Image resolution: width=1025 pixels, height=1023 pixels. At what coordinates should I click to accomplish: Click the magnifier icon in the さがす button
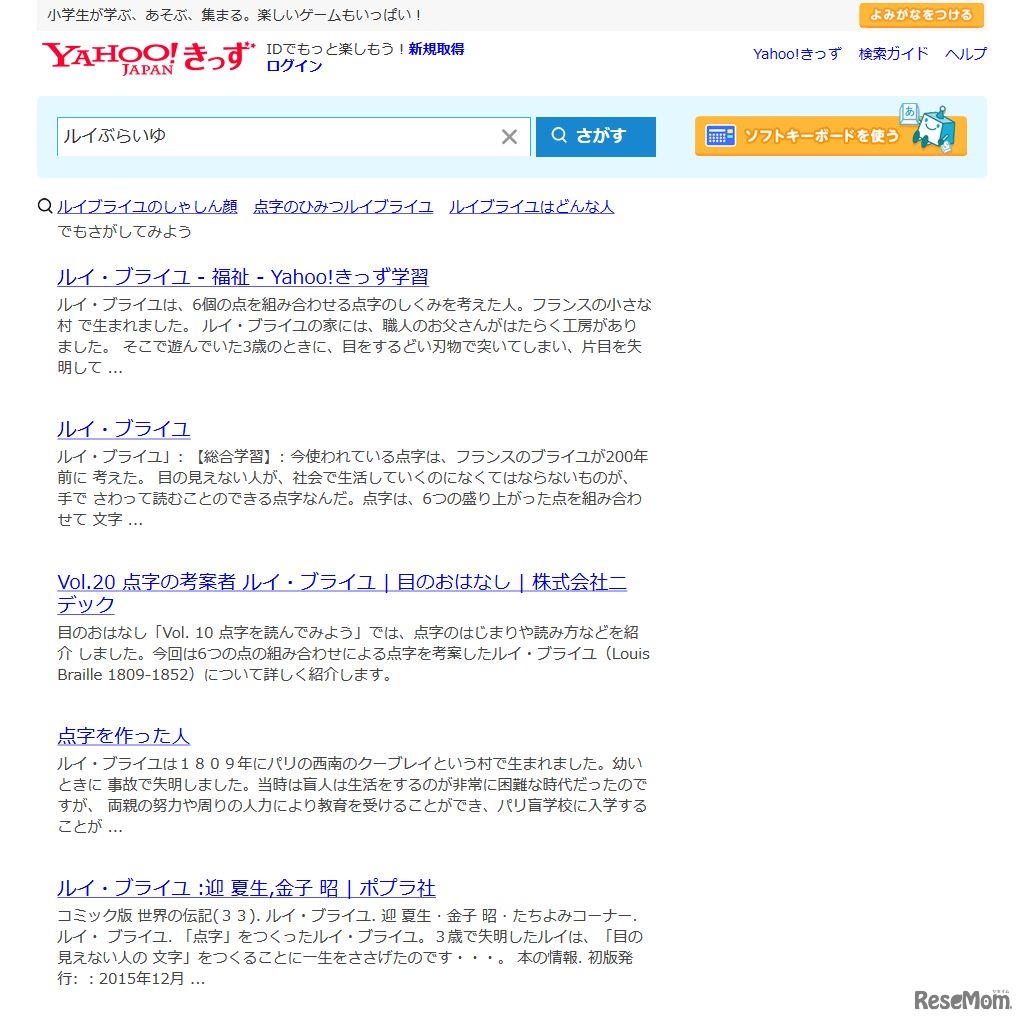click(x=560, y=136)
